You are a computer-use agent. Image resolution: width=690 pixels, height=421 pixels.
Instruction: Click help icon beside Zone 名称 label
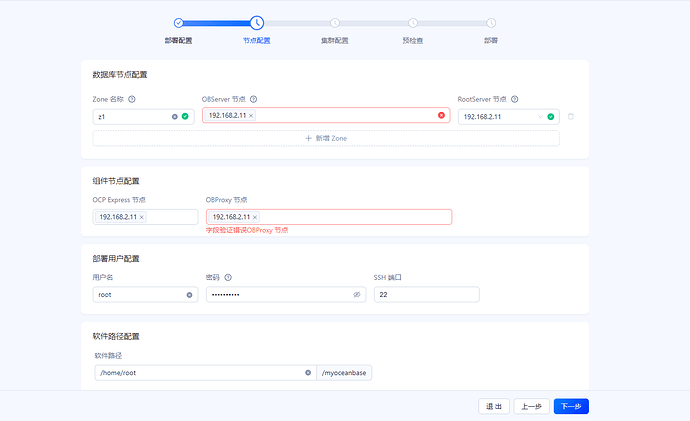click(x=132, y=99)
